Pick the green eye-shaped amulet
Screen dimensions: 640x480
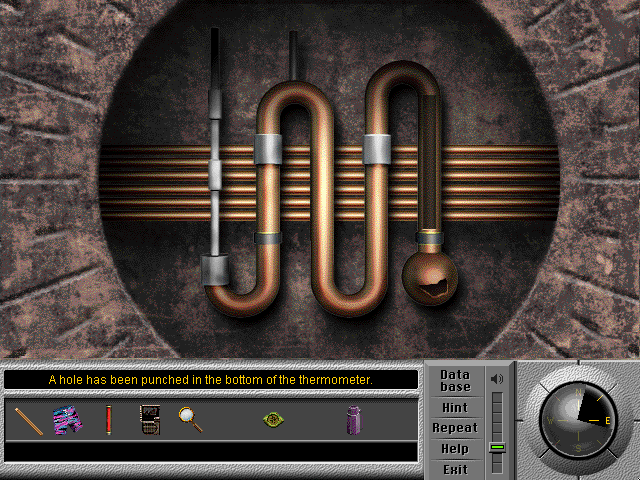click(x=272, y=419)
